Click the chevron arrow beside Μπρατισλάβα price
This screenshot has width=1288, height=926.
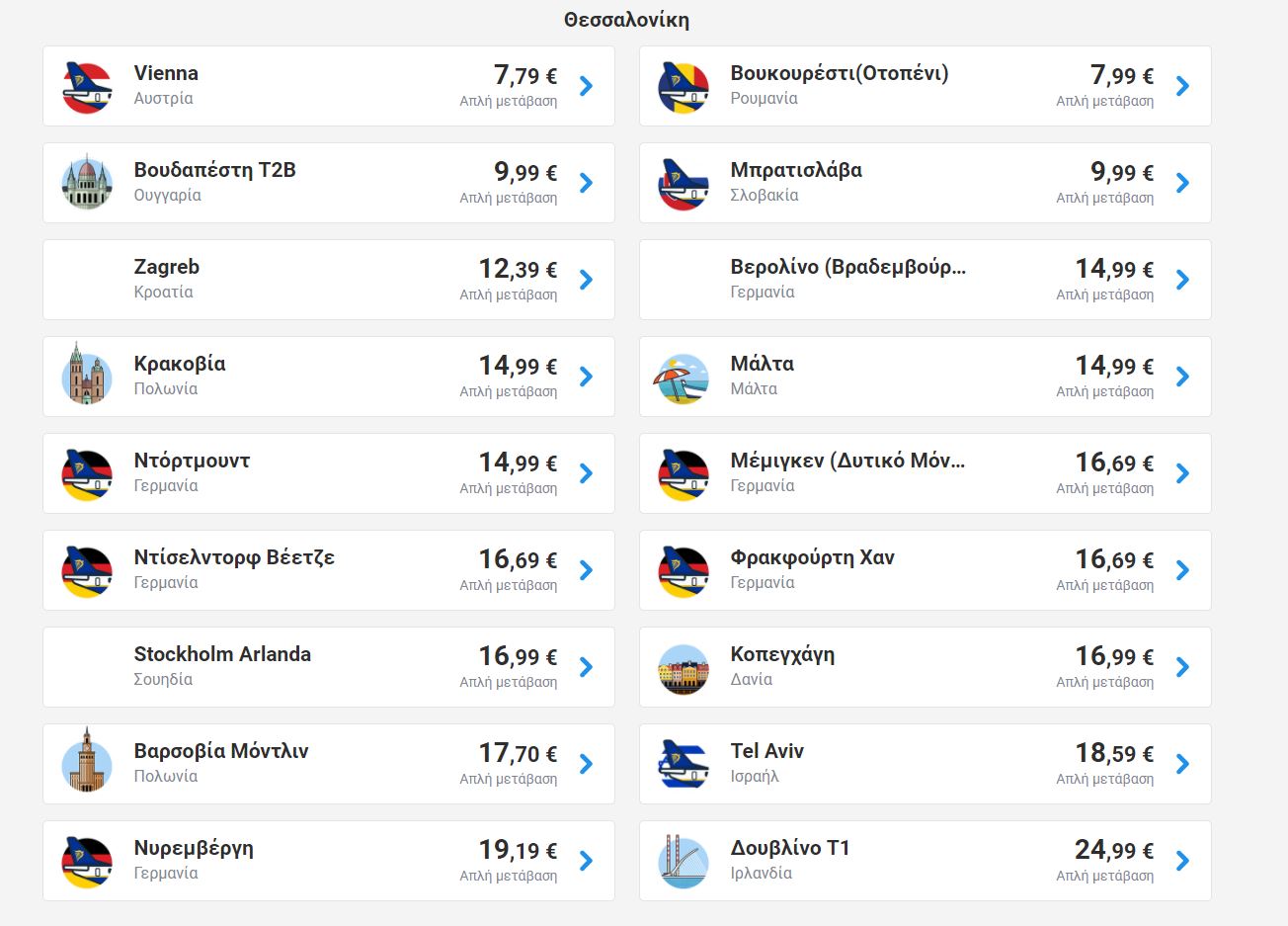[1182, 183]
